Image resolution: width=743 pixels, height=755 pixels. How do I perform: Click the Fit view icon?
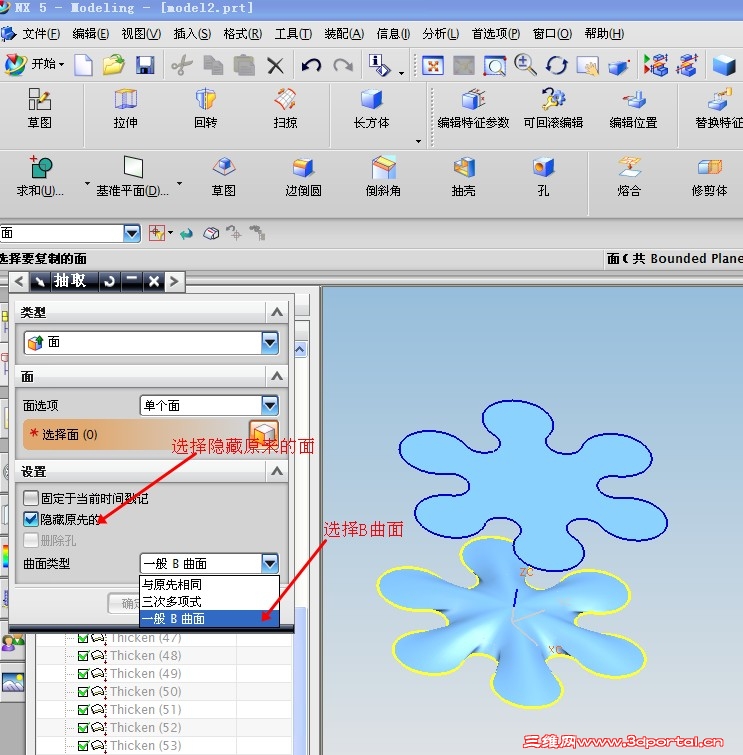pyautogui.click(x=432, y=65)
